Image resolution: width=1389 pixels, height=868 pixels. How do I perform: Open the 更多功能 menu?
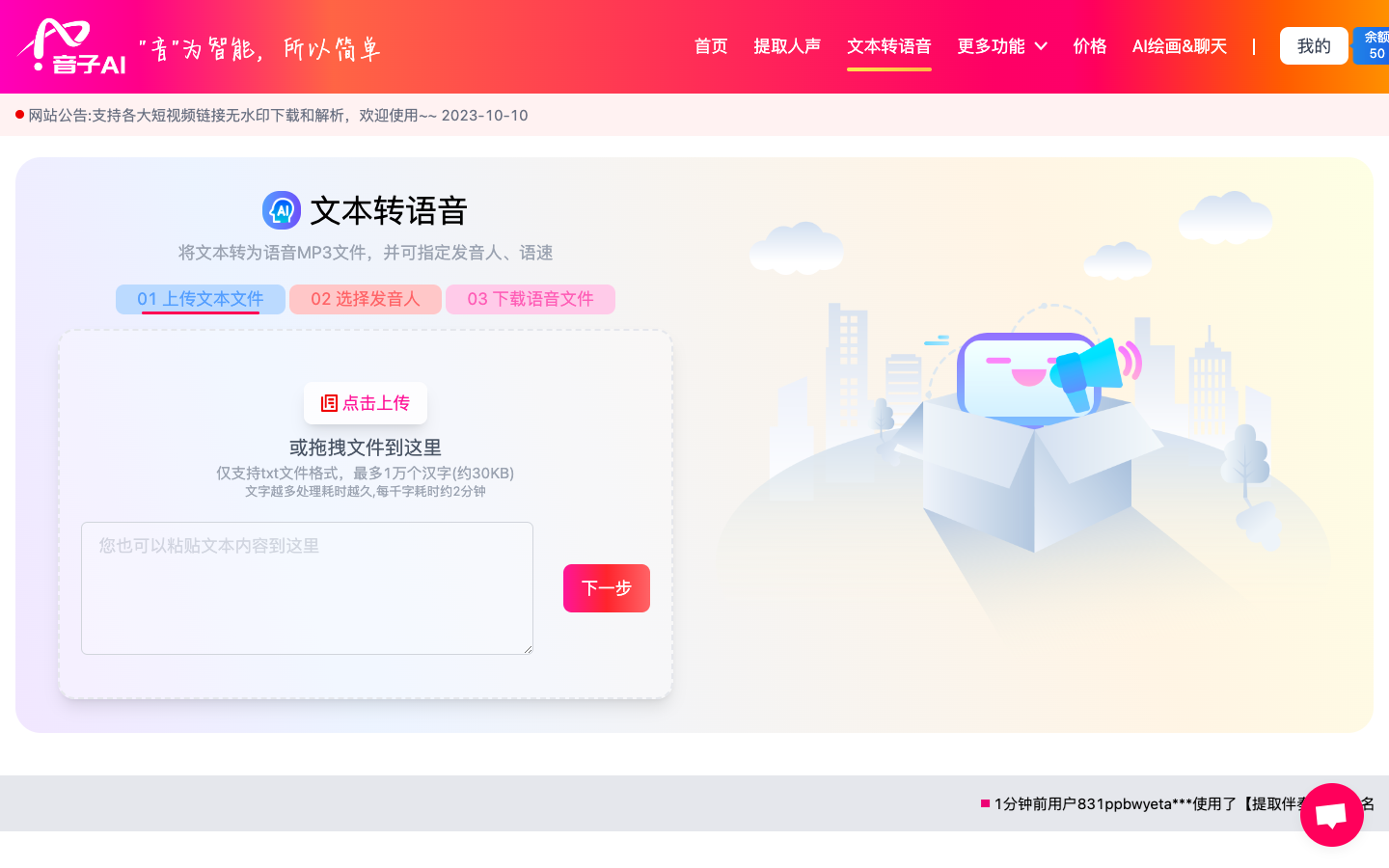pyautogui.click(x=1002, y=46)
